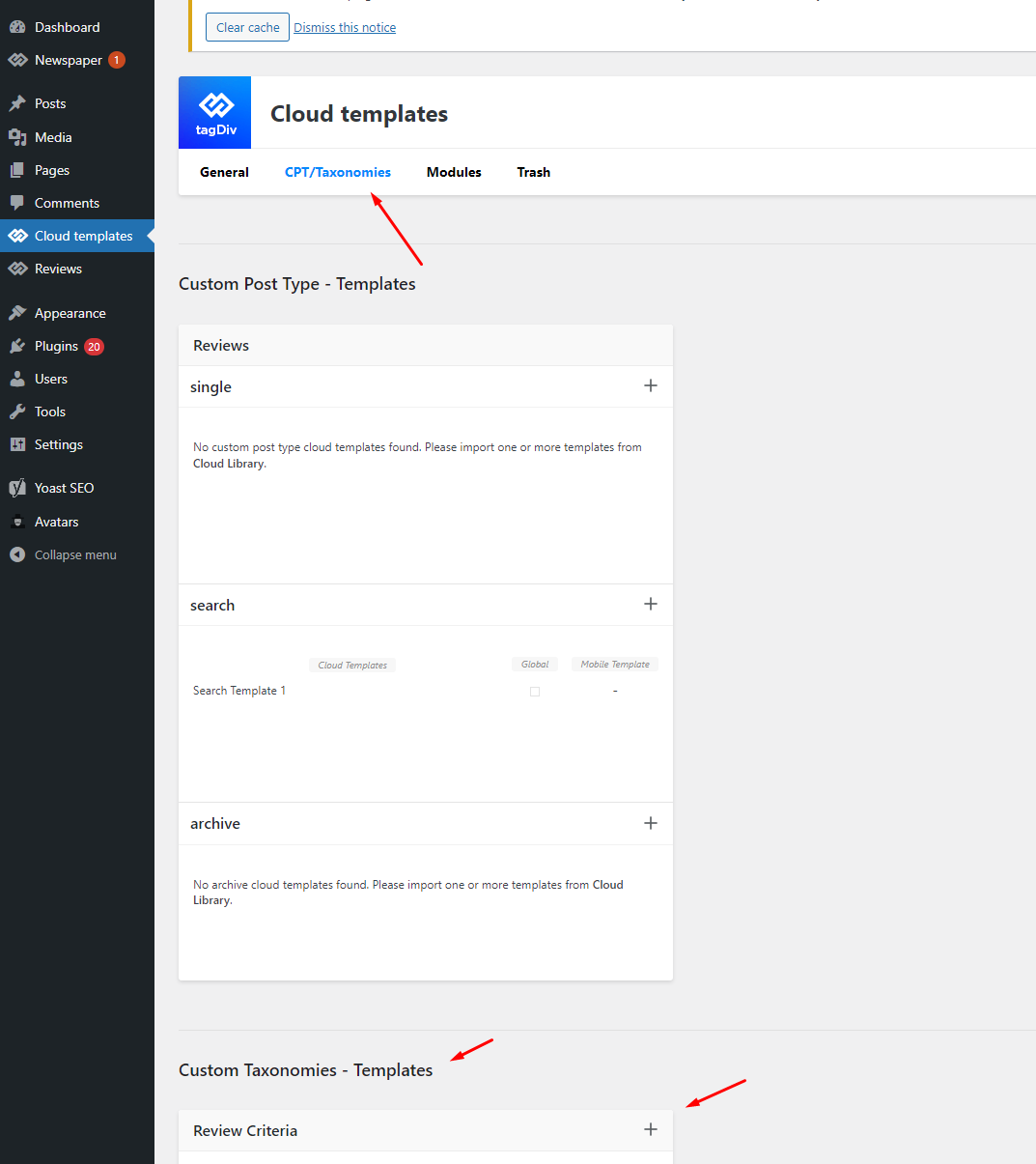
Task: Select the Search Template 1 row
Action: (x=426, y=691)
